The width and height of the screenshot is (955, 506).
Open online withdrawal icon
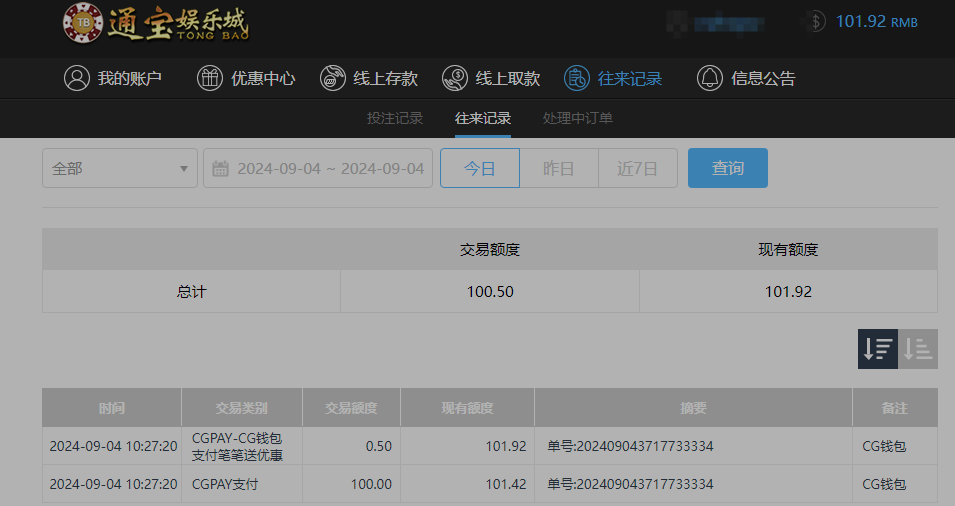pyautogui.click(x=455, y=78)
